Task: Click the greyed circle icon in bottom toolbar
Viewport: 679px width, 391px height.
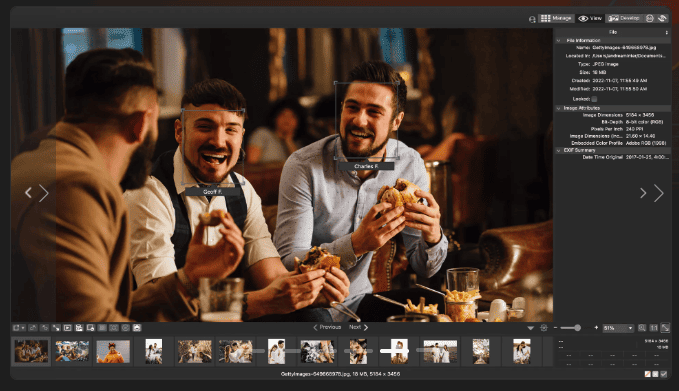Action: (126, 328)
